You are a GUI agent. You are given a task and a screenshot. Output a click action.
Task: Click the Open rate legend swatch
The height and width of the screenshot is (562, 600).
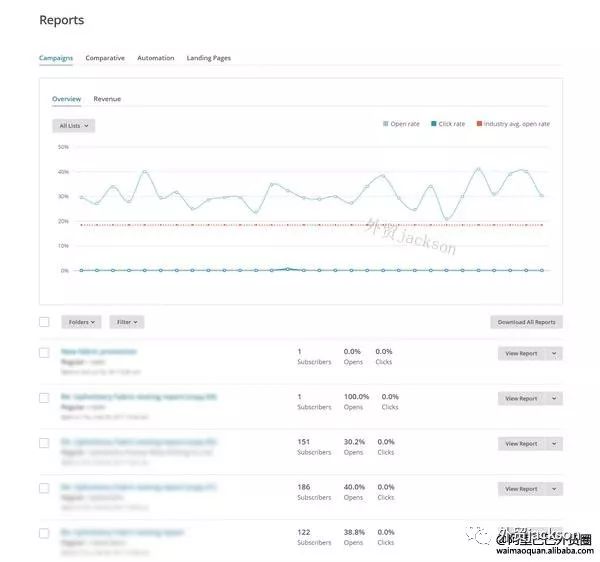[386, 124]
